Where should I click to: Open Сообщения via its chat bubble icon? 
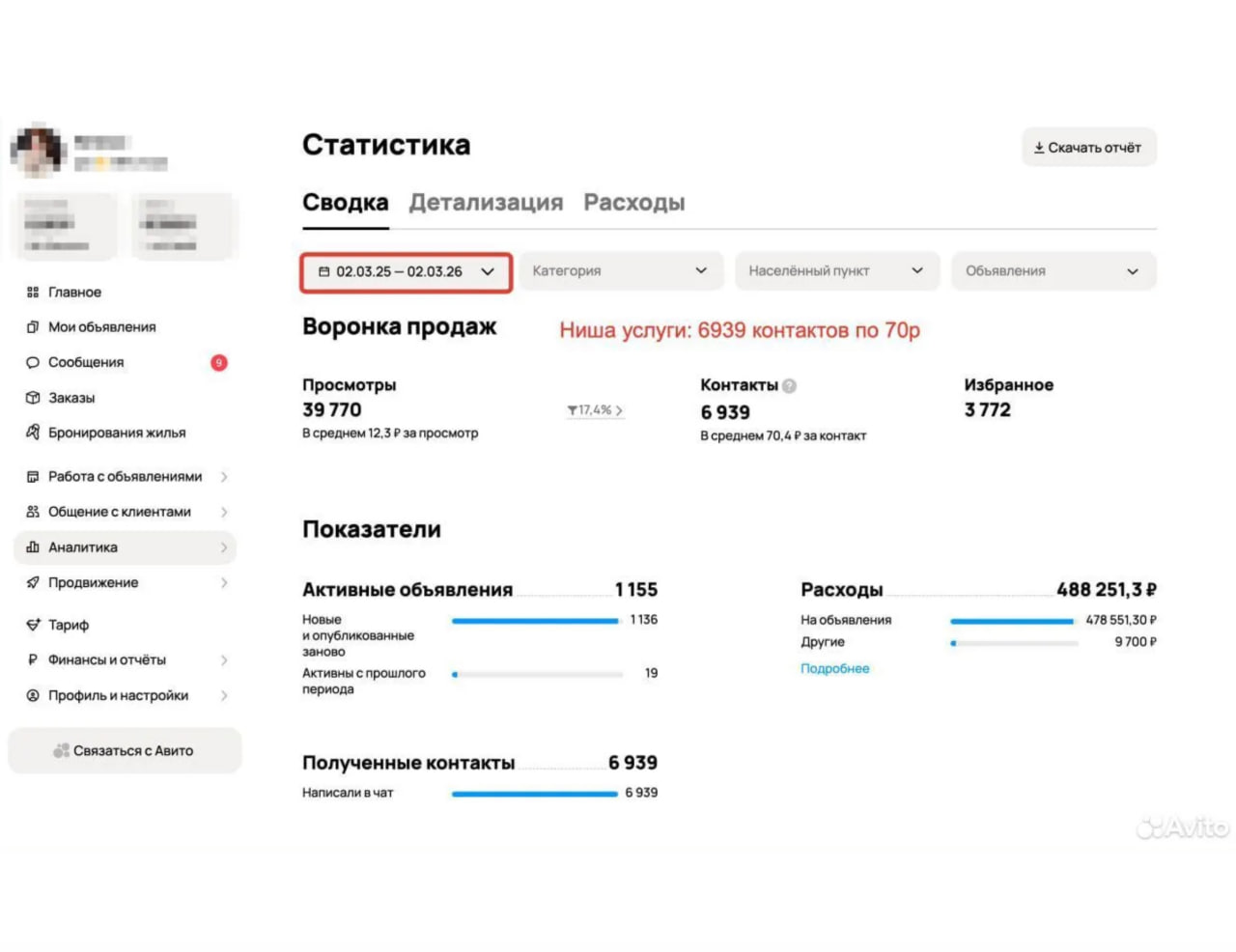(33, 363)
